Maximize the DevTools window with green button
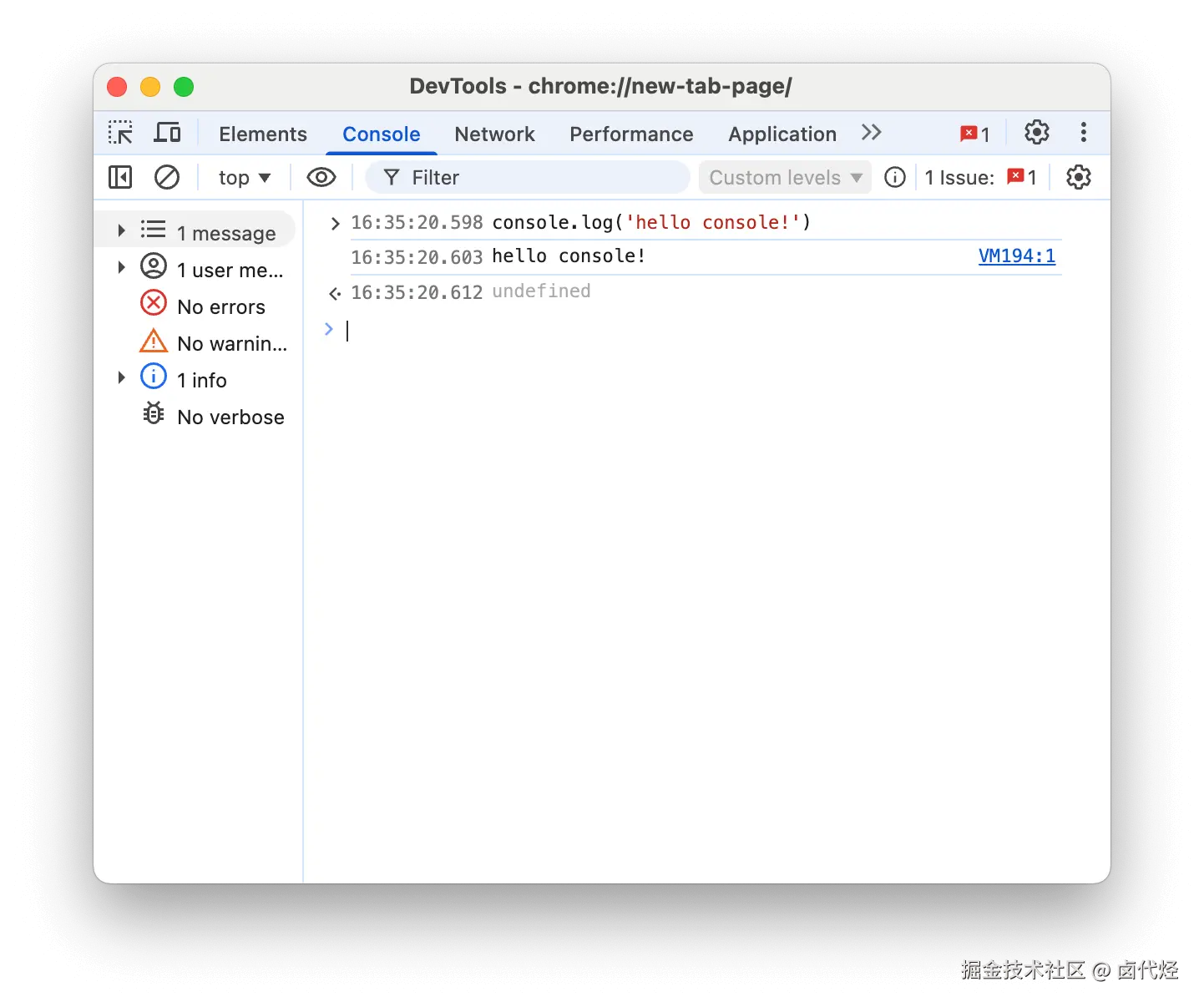Viewport: 1204px width, 1007px height. [184, 87]
